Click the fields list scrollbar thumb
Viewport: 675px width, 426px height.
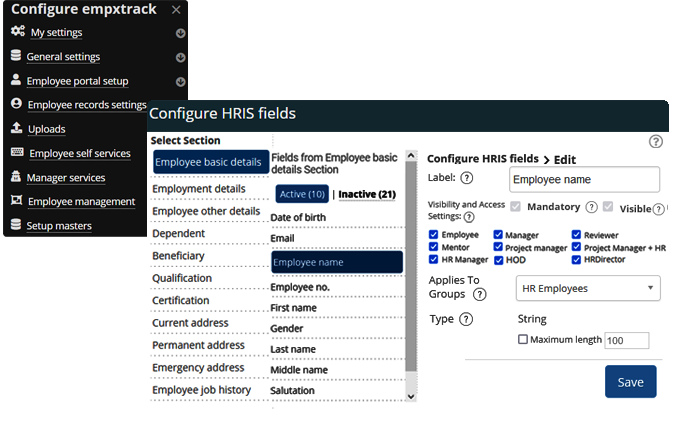pyautogui.click(x=411, y=266)
